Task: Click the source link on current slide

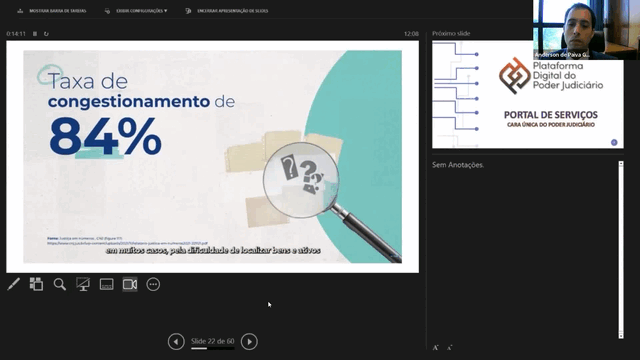Action: (x=127, y=243)
